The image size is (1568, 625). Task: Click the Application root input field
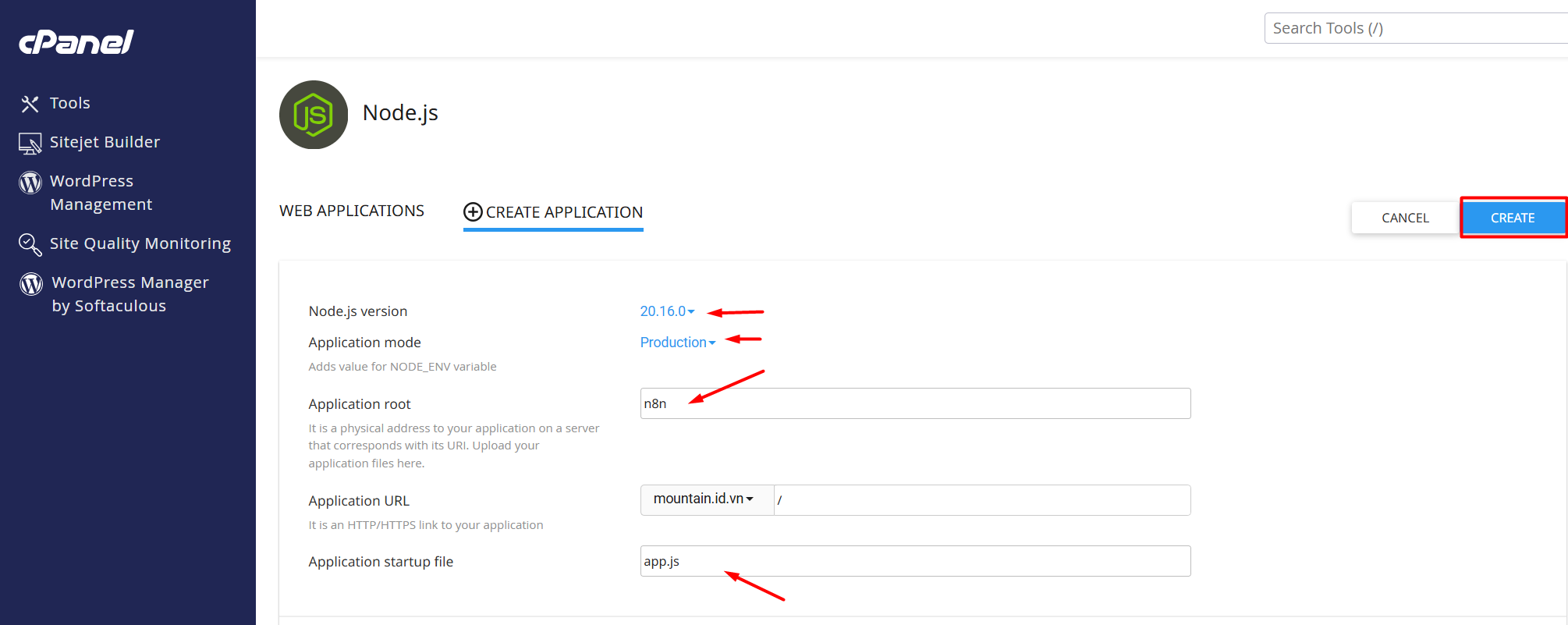(915, 403)
